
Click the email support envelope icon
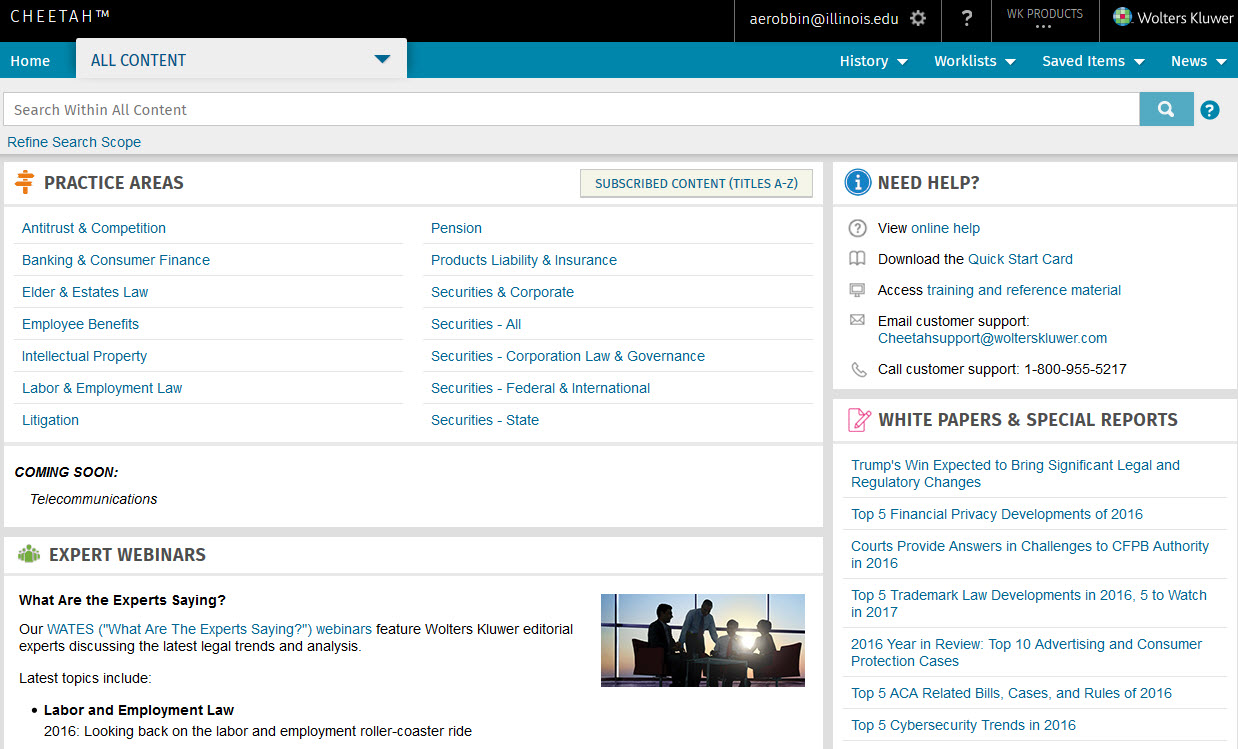857,320
